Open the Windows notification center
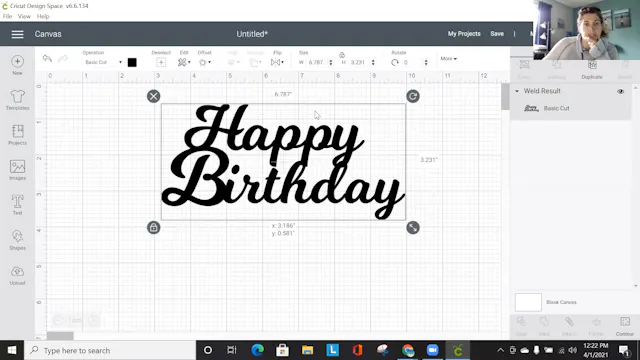This screenshot has width=640, height=360. (x=624, y=350)
